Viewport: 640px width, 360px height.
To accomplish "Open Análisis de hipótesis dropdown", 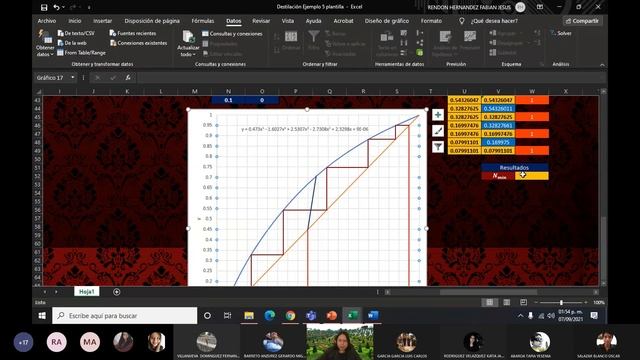I will point(445,43).
